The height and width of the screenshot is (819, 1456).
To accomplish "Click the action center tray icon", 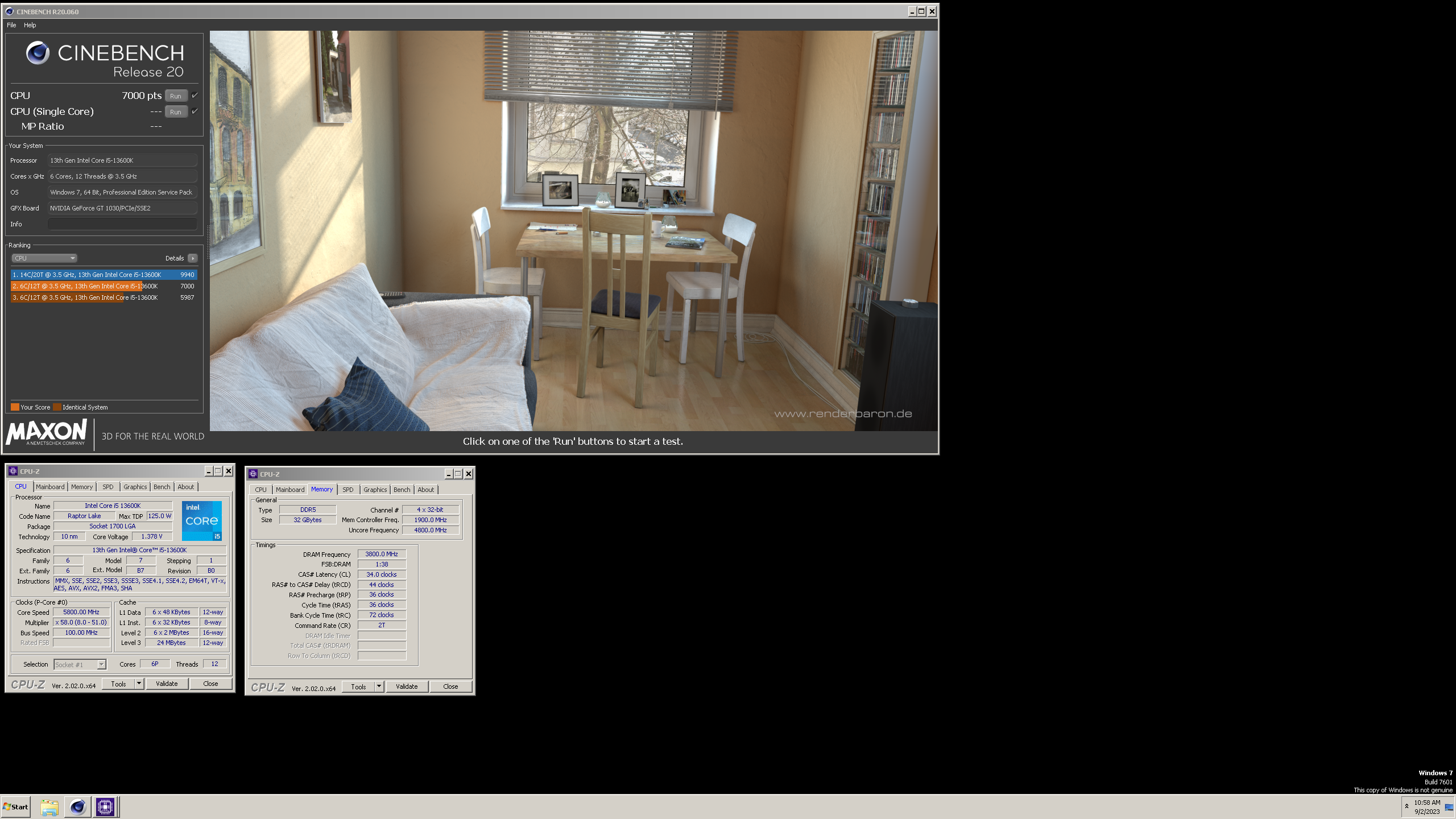I will coord(1449,807).
